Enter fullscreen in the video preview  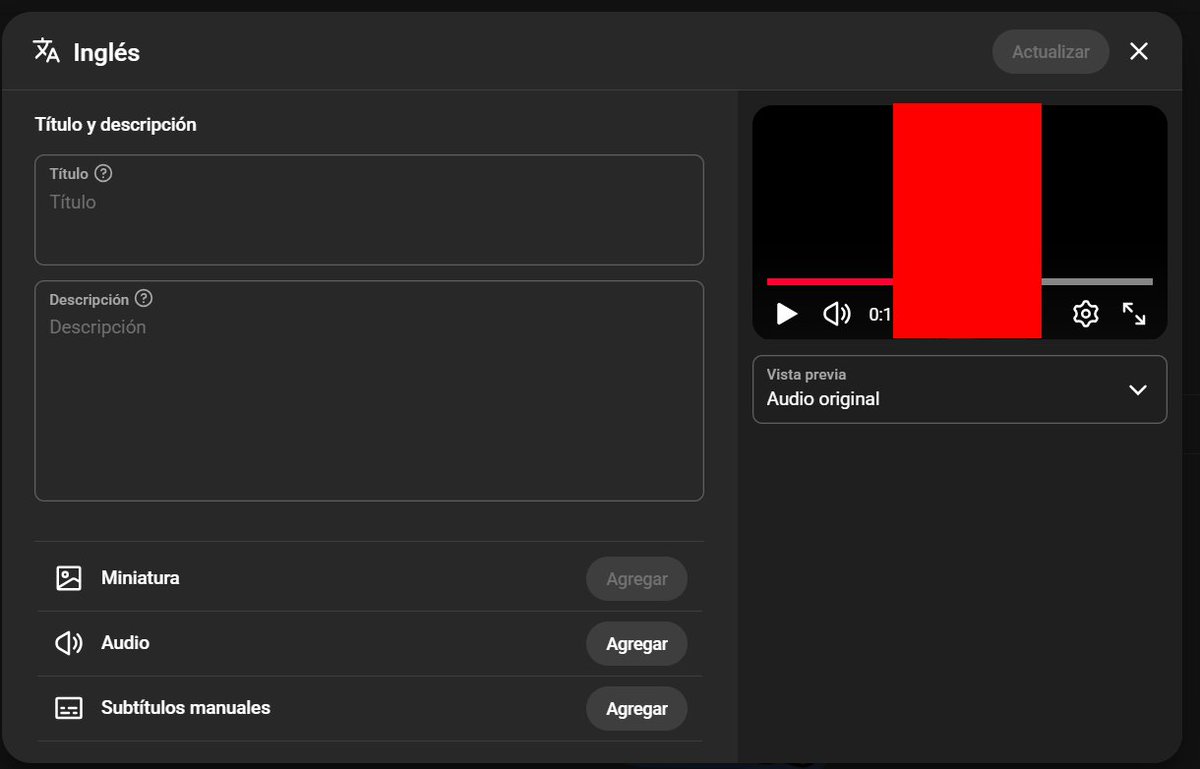click(1134, 314)
